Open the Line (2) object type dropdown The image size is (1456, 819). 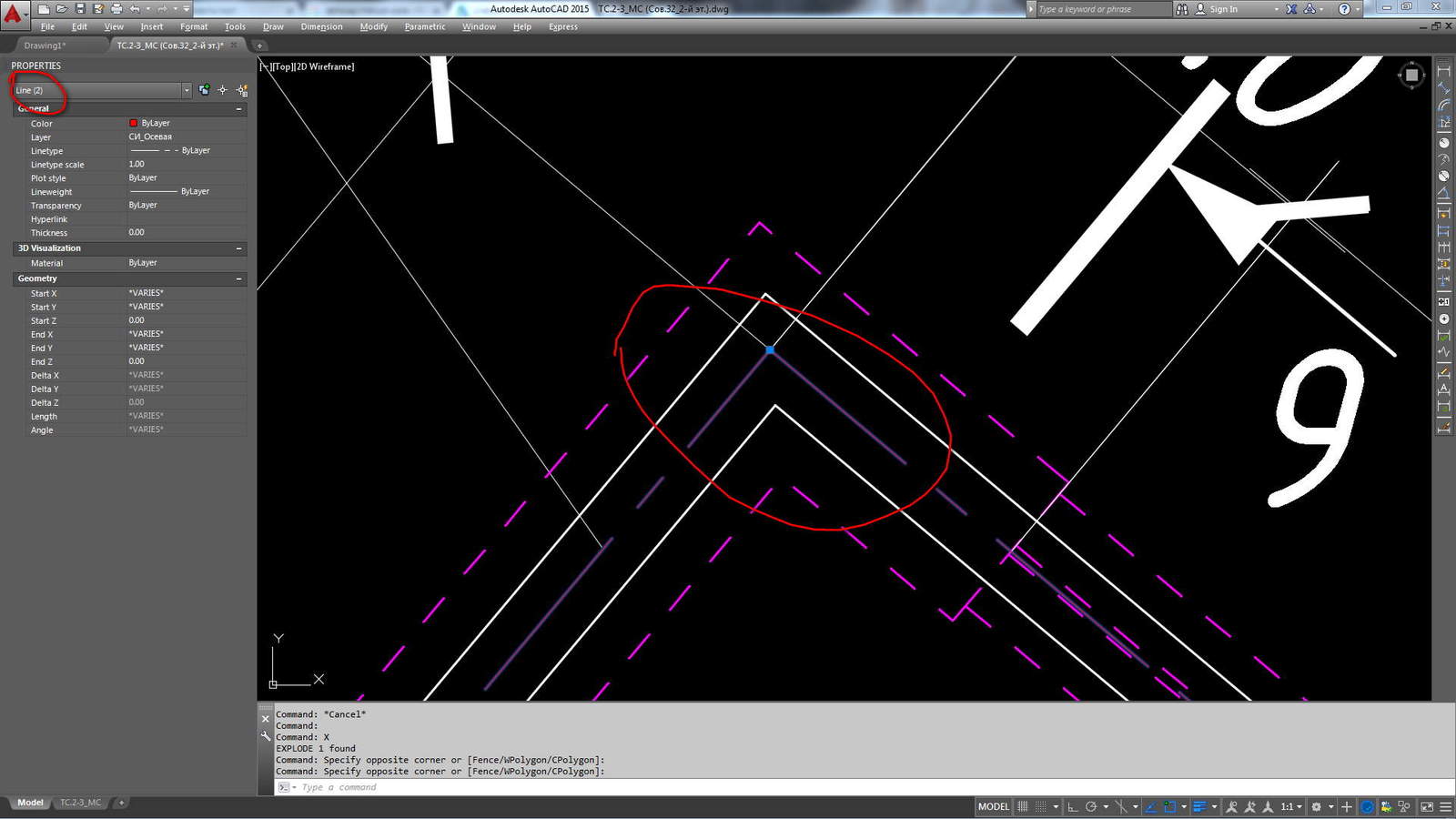pyautogui.click(x=187, y=90)
